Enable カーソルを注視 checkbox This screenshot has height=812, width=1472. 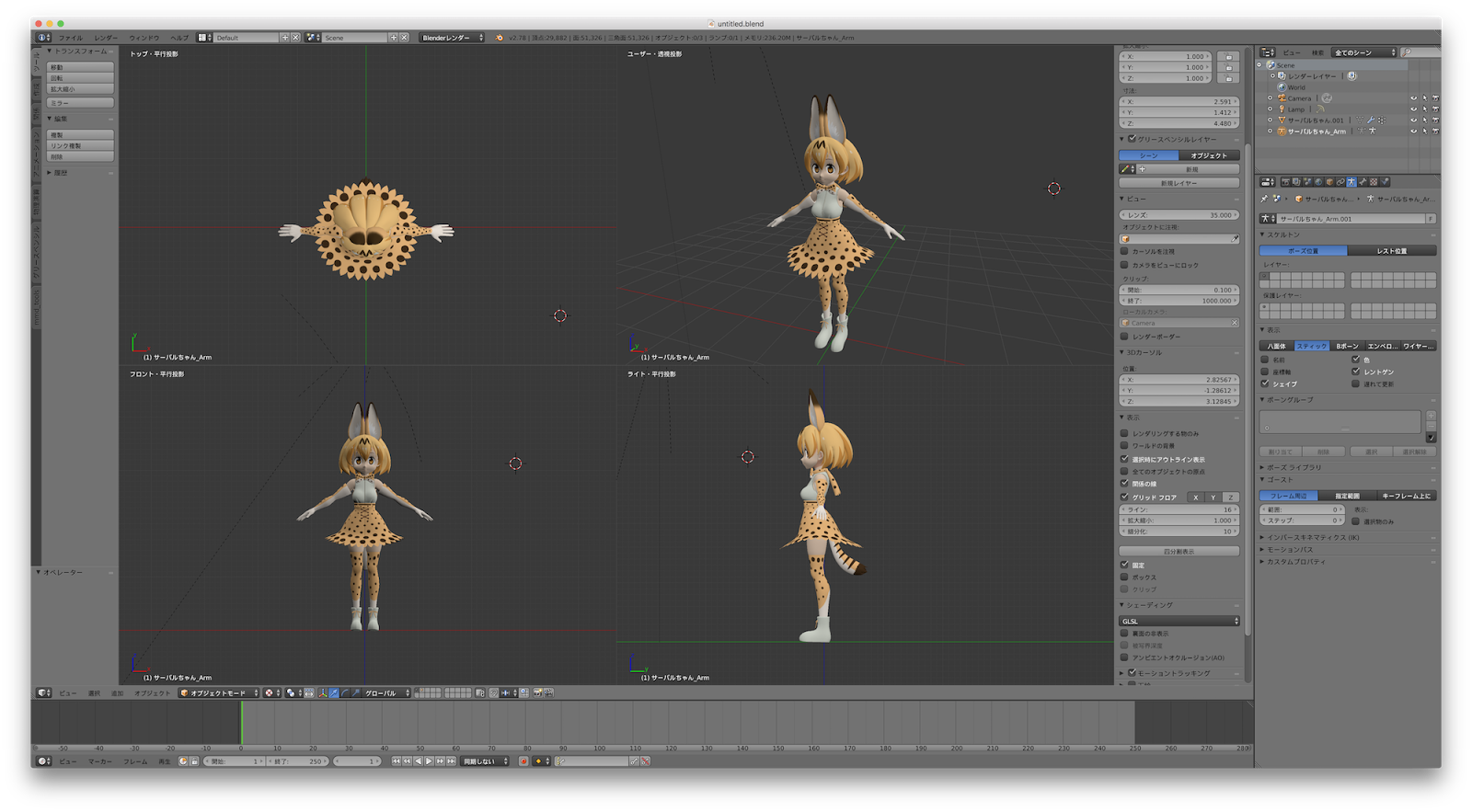1124,251
